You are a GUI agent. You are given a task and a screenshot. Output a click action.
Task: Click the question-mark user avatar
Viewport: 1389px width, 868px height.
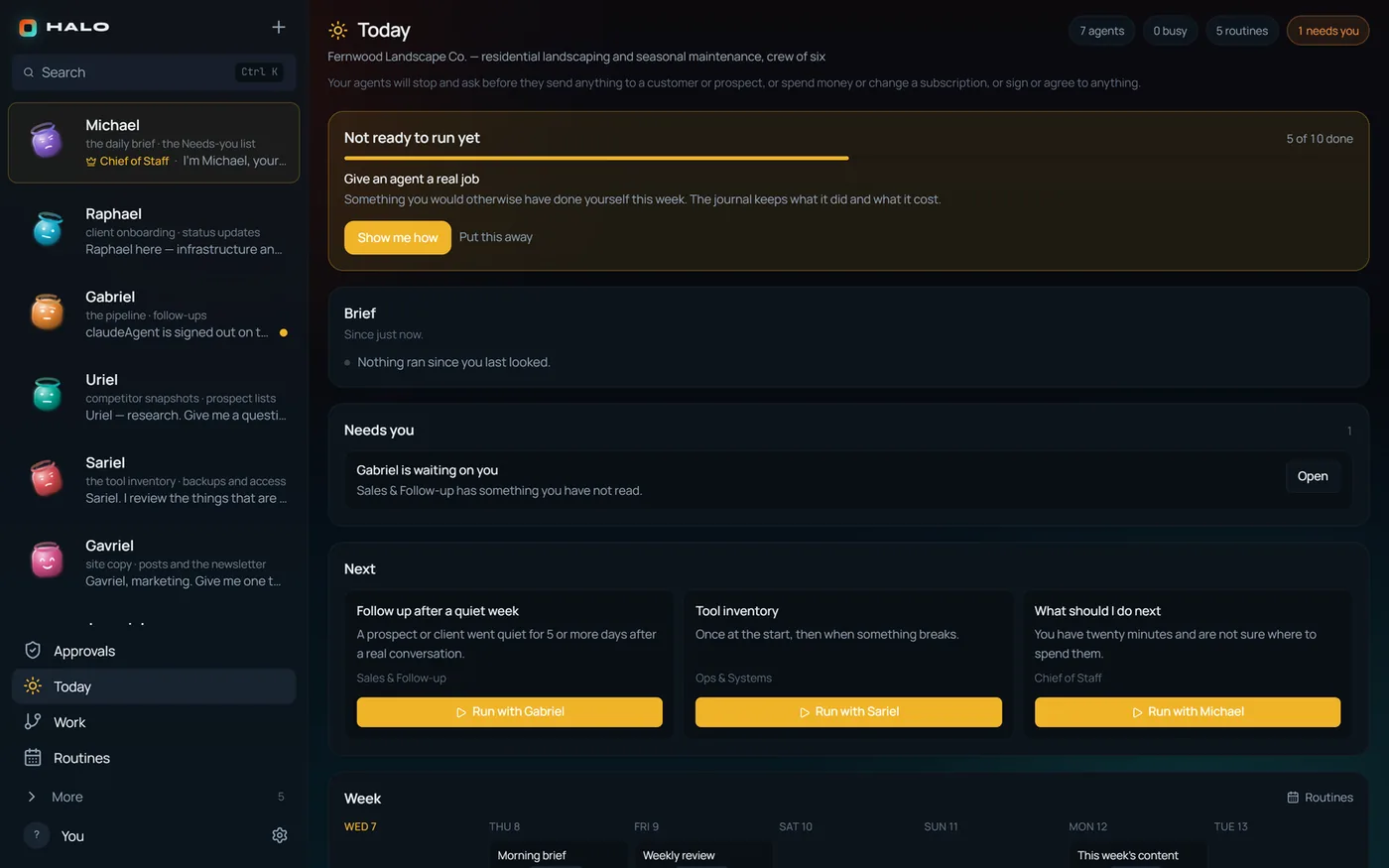tap(37, 835)
